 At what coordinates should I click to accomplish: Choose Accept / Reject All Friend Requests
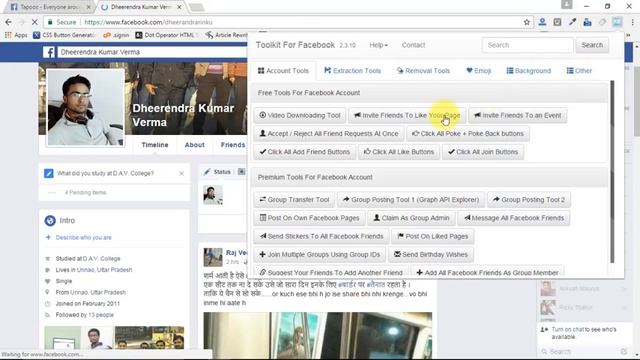tap(329, 133)
